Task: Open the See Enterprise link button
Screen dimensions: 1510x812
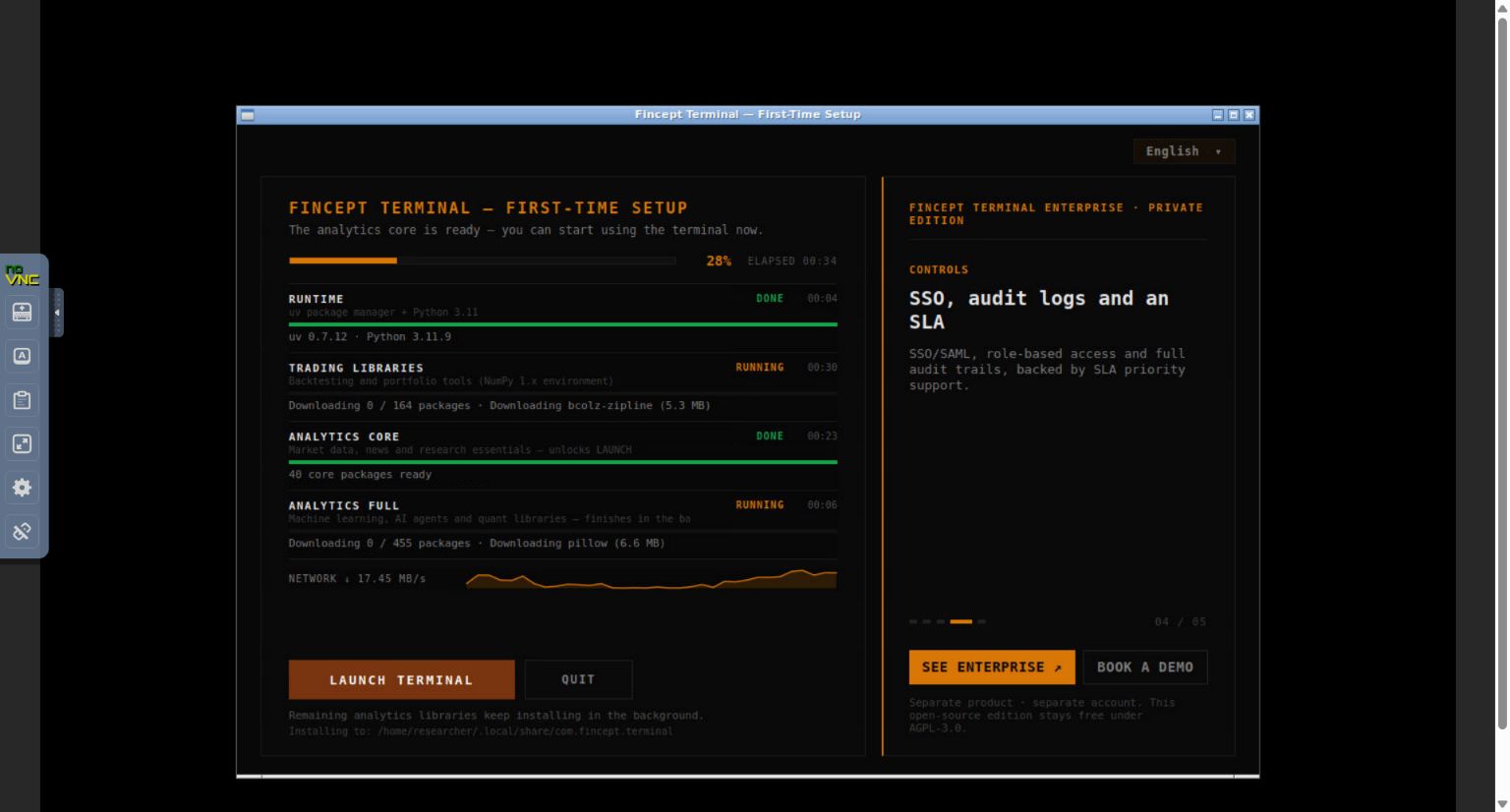Action: [992, 667]
